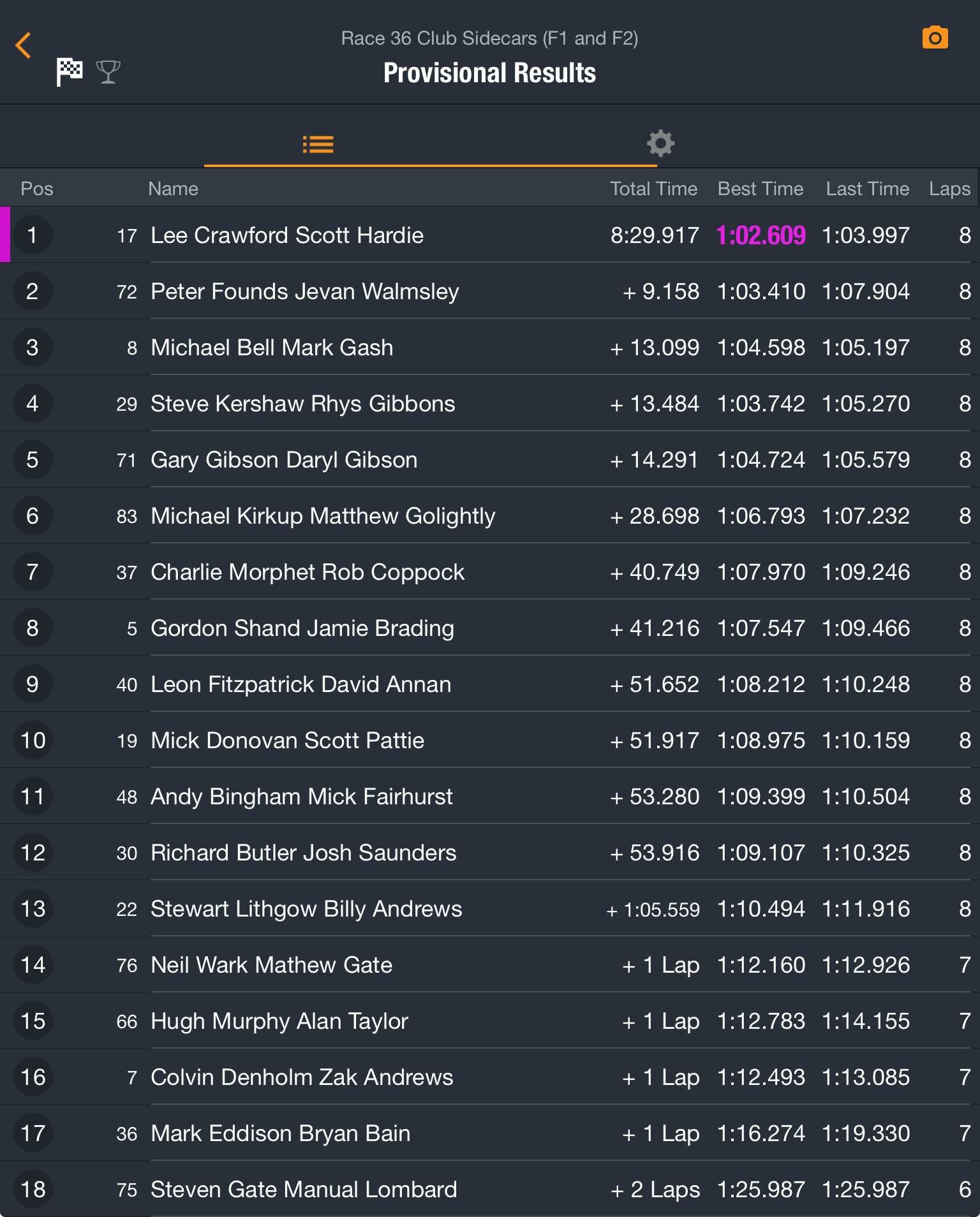Tap Steven Gate Manual Lombard row
Screen dimensions: 980x1217
coord(304,1190)
